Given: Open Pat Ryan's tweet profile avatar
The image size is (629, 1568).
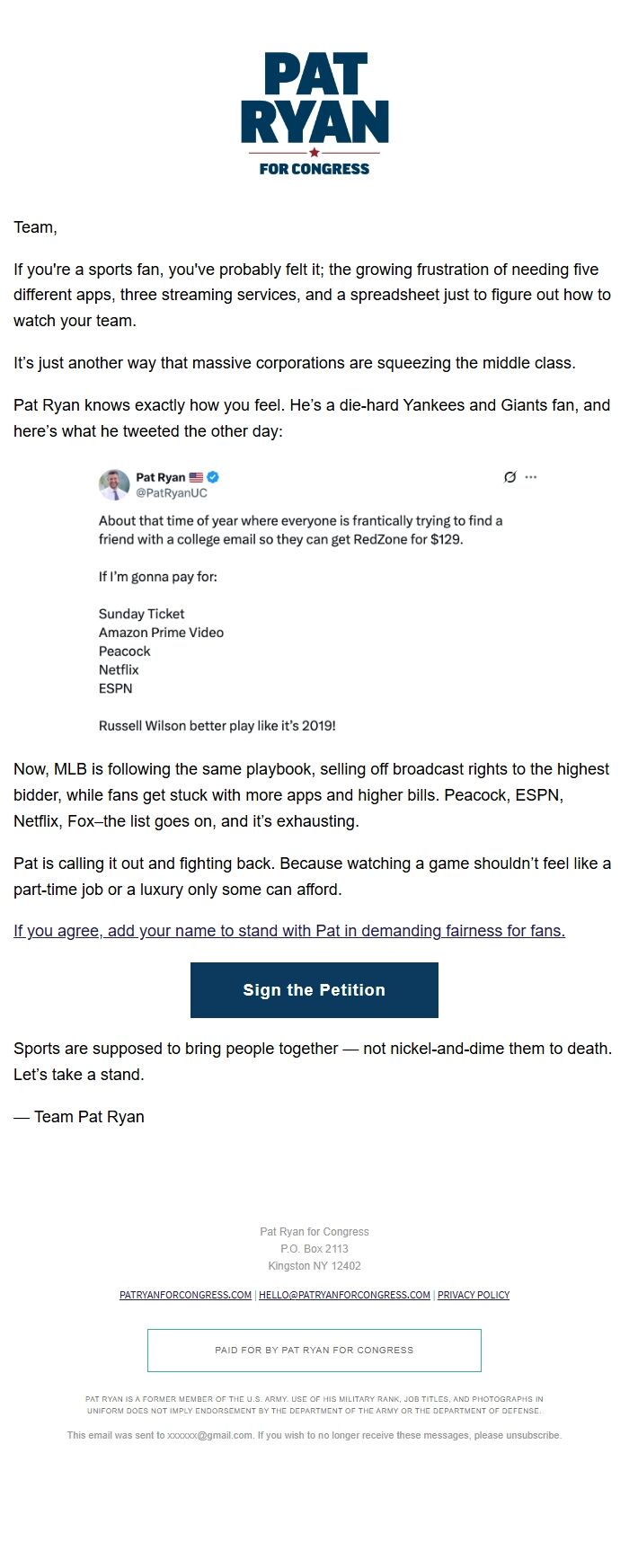Looking at the screenshot, I should 114,484.
